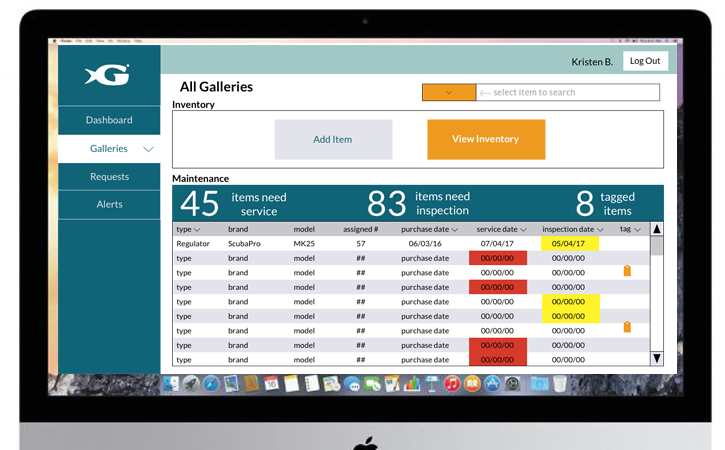Screen dimensions: 725x450
Task: Open Finder from the dock
Action: (x=171, y=384)
